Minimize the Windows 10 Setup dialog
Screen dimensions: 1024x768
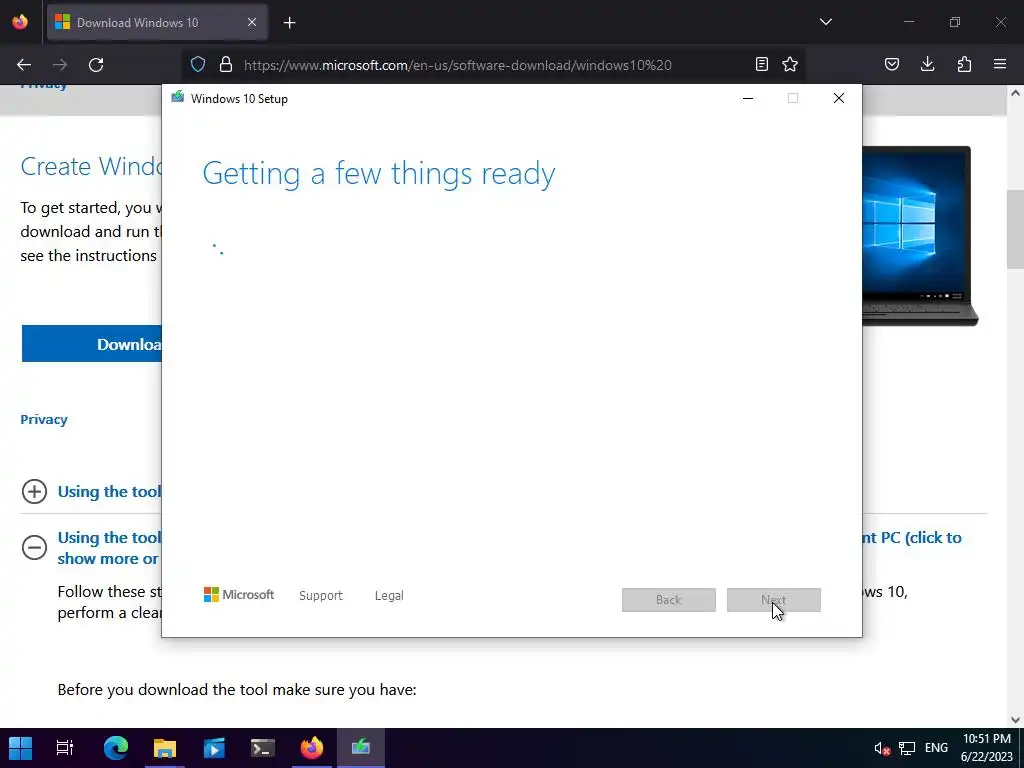748,98
